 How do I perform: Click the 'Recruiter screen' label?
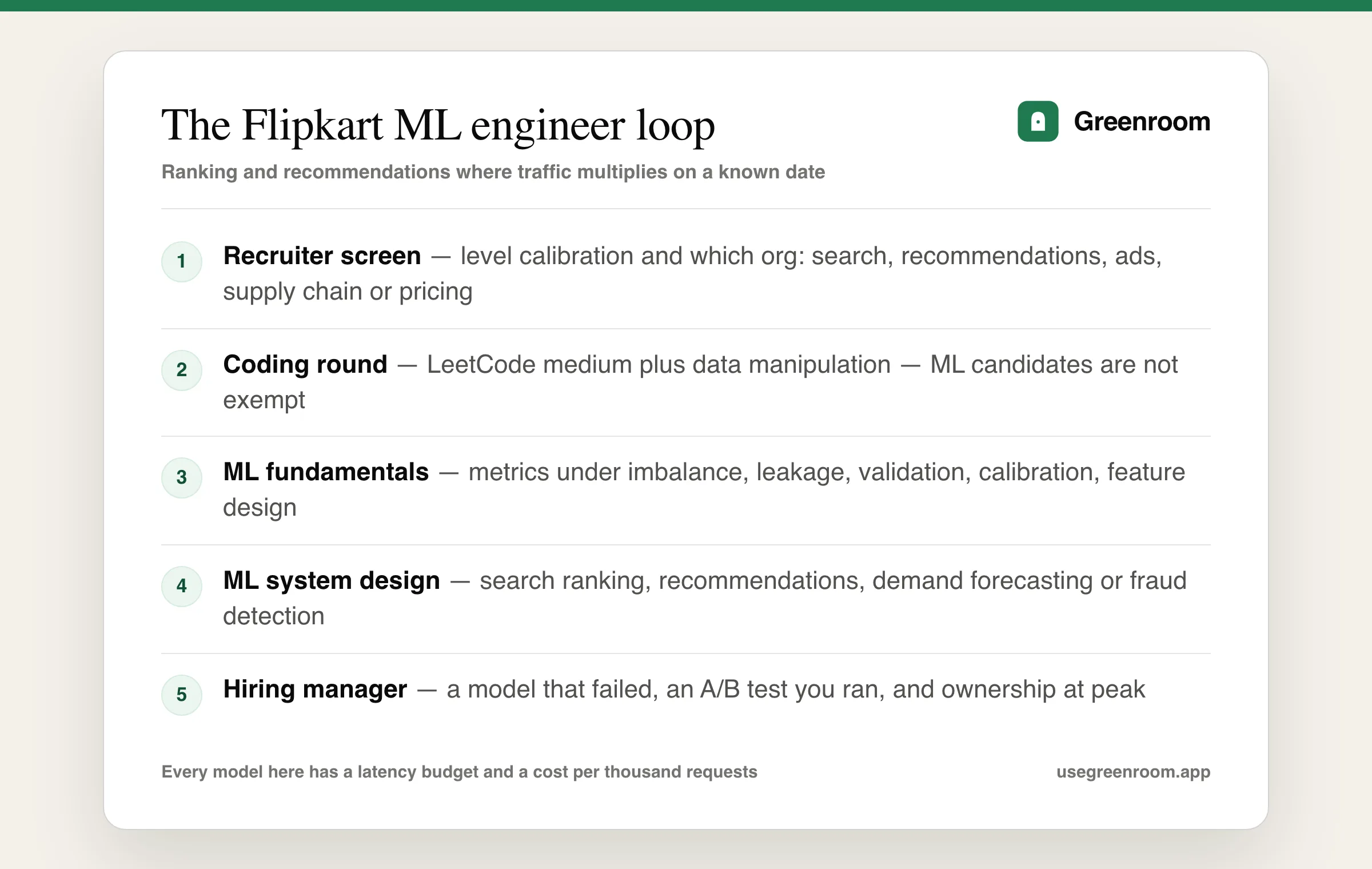click(322, 256)
